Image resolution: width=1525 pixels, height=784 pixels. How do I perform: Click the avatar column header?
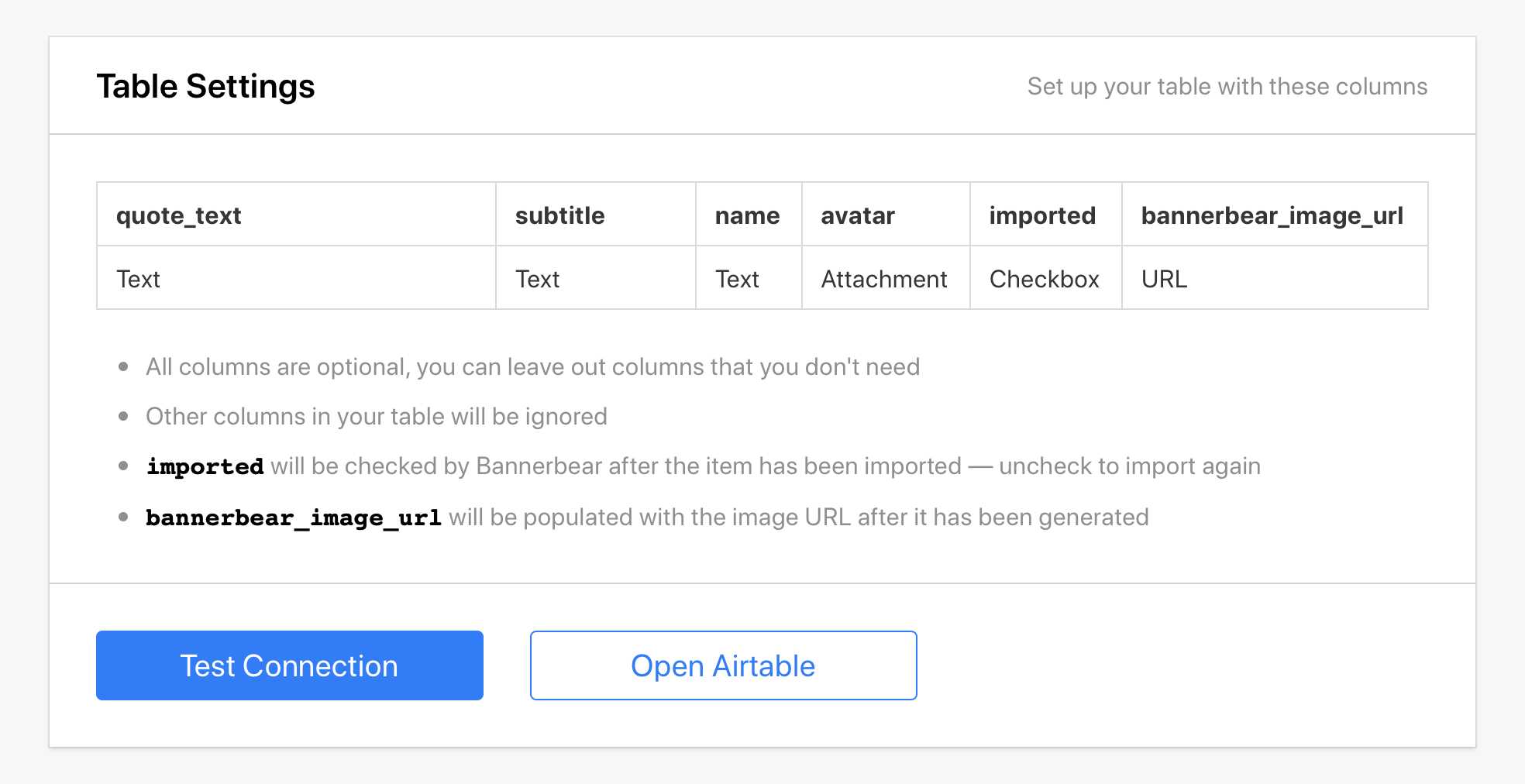(858, 215)
